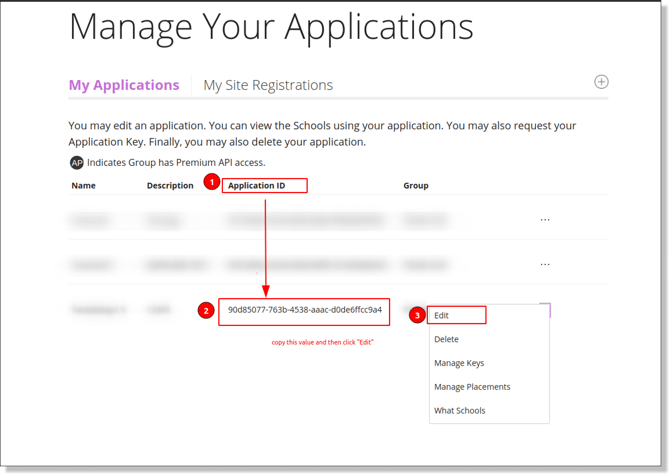670x475 pixels.
Task: Click the Name column header
Action: (84, 185)
